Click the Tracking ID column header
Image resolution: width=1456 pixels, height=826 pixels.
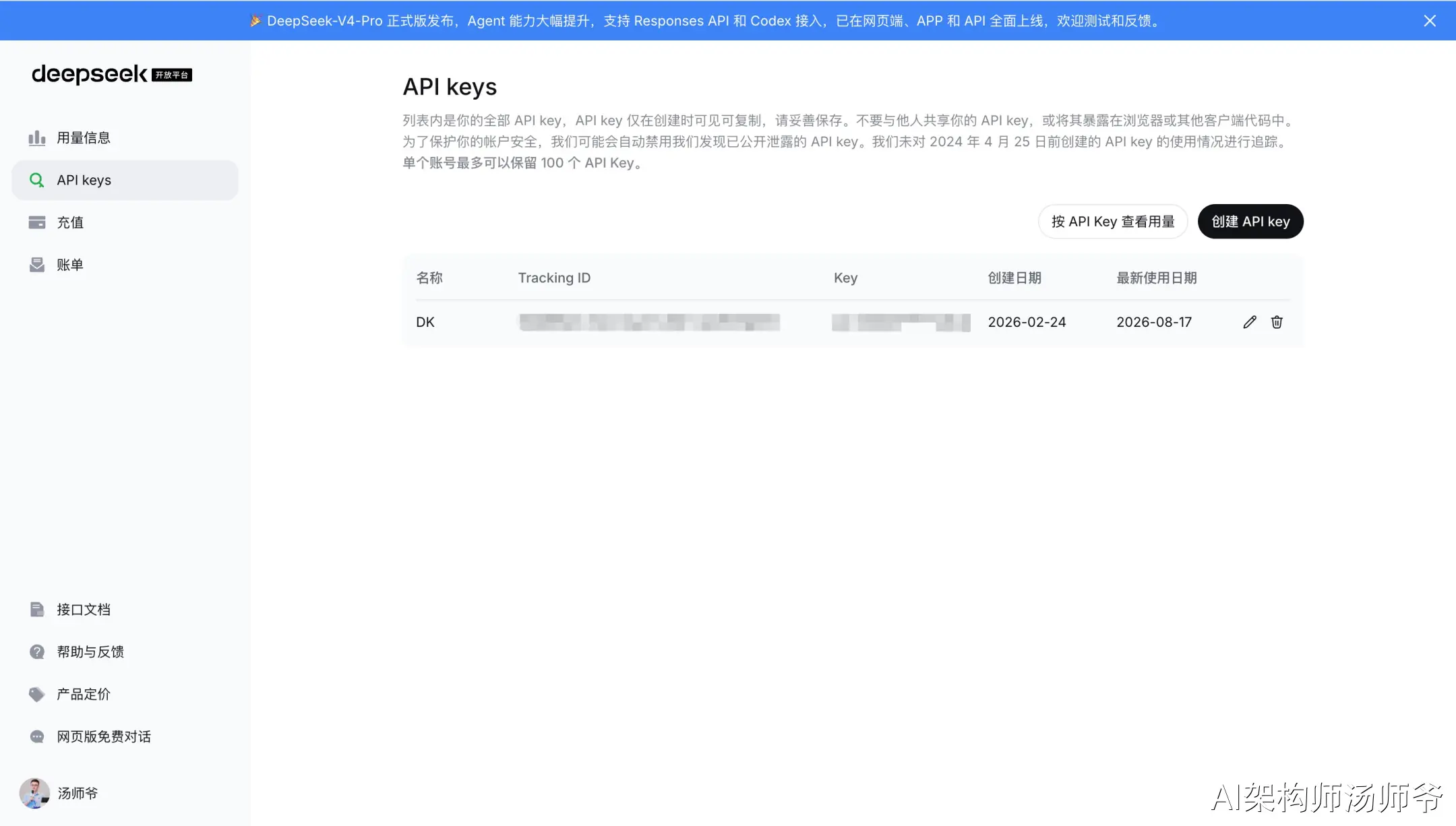point(554,278)
